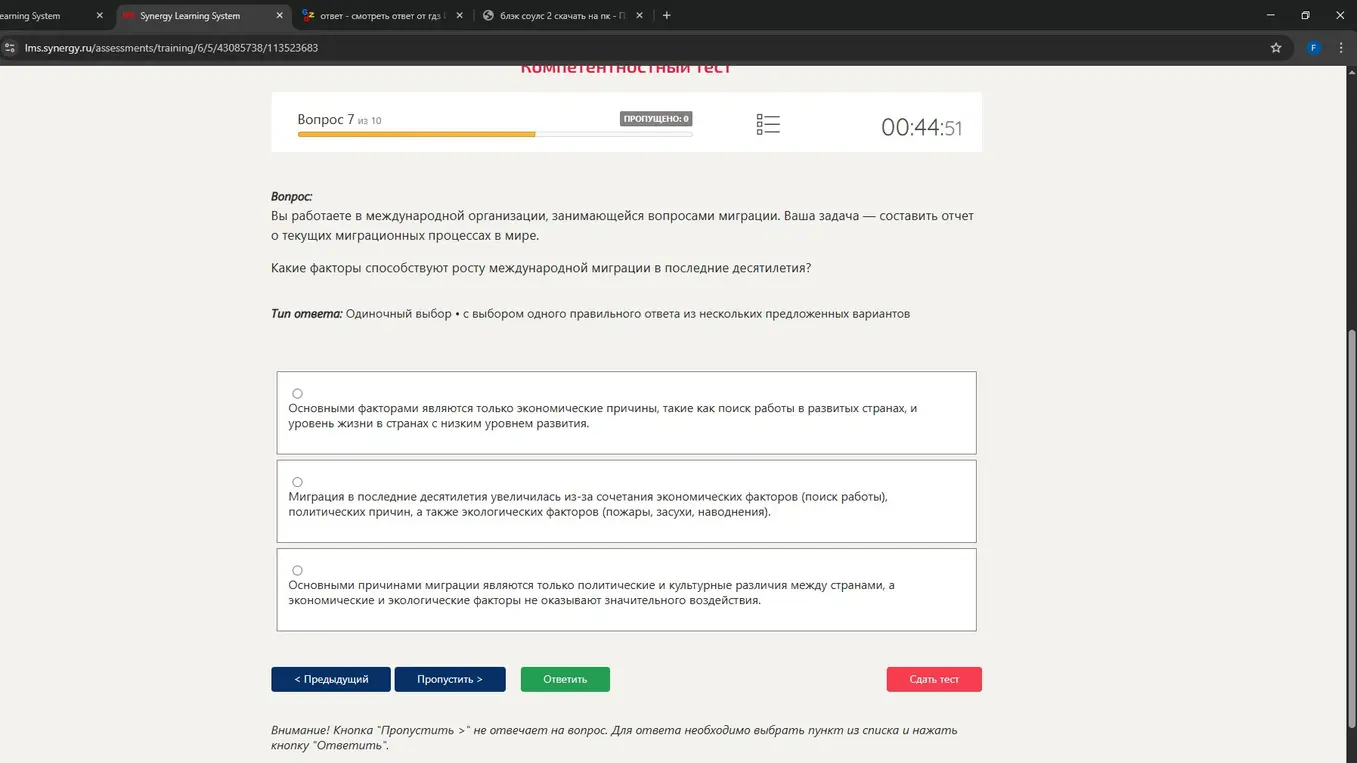Click the browser address bar URL
Viewport: 1357px width, 763px height.
pos(171,48)
